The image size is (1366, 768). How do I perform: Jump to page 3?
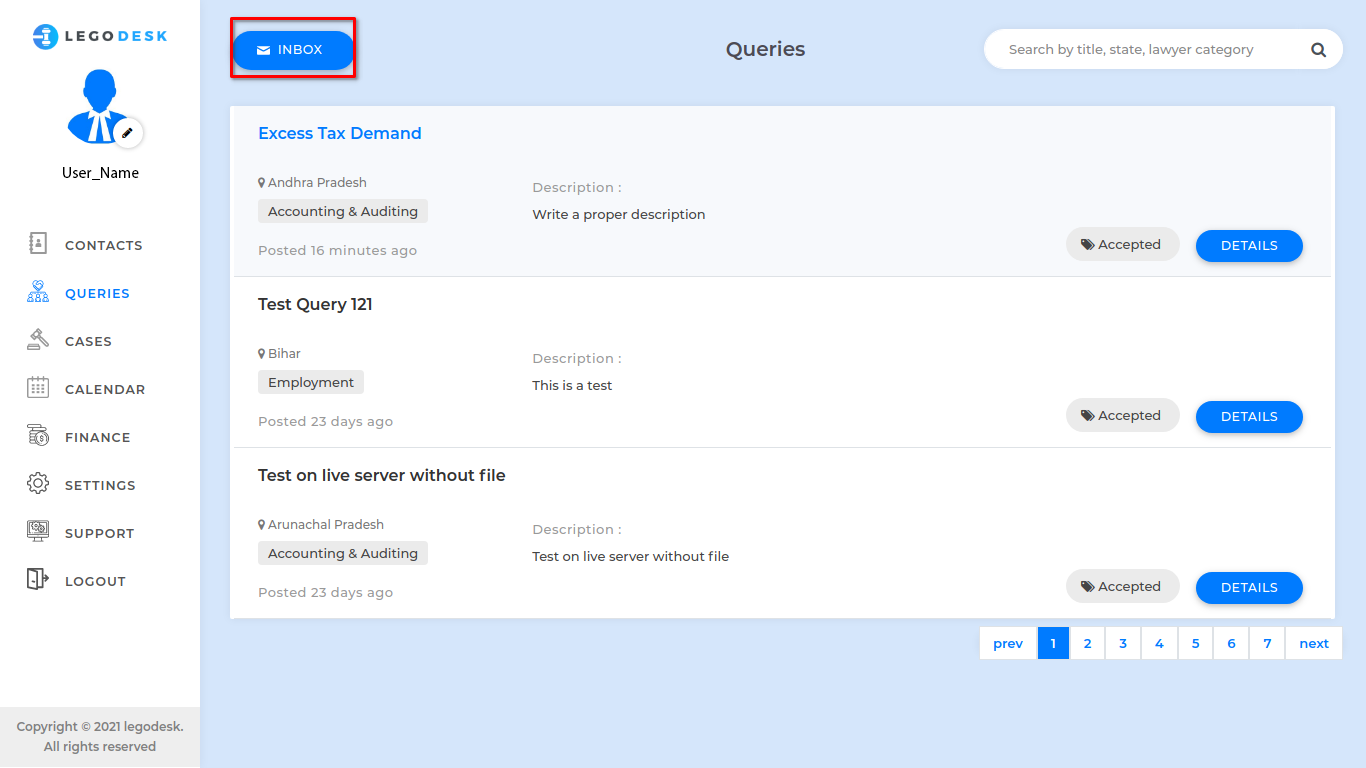pos(1123,643)
